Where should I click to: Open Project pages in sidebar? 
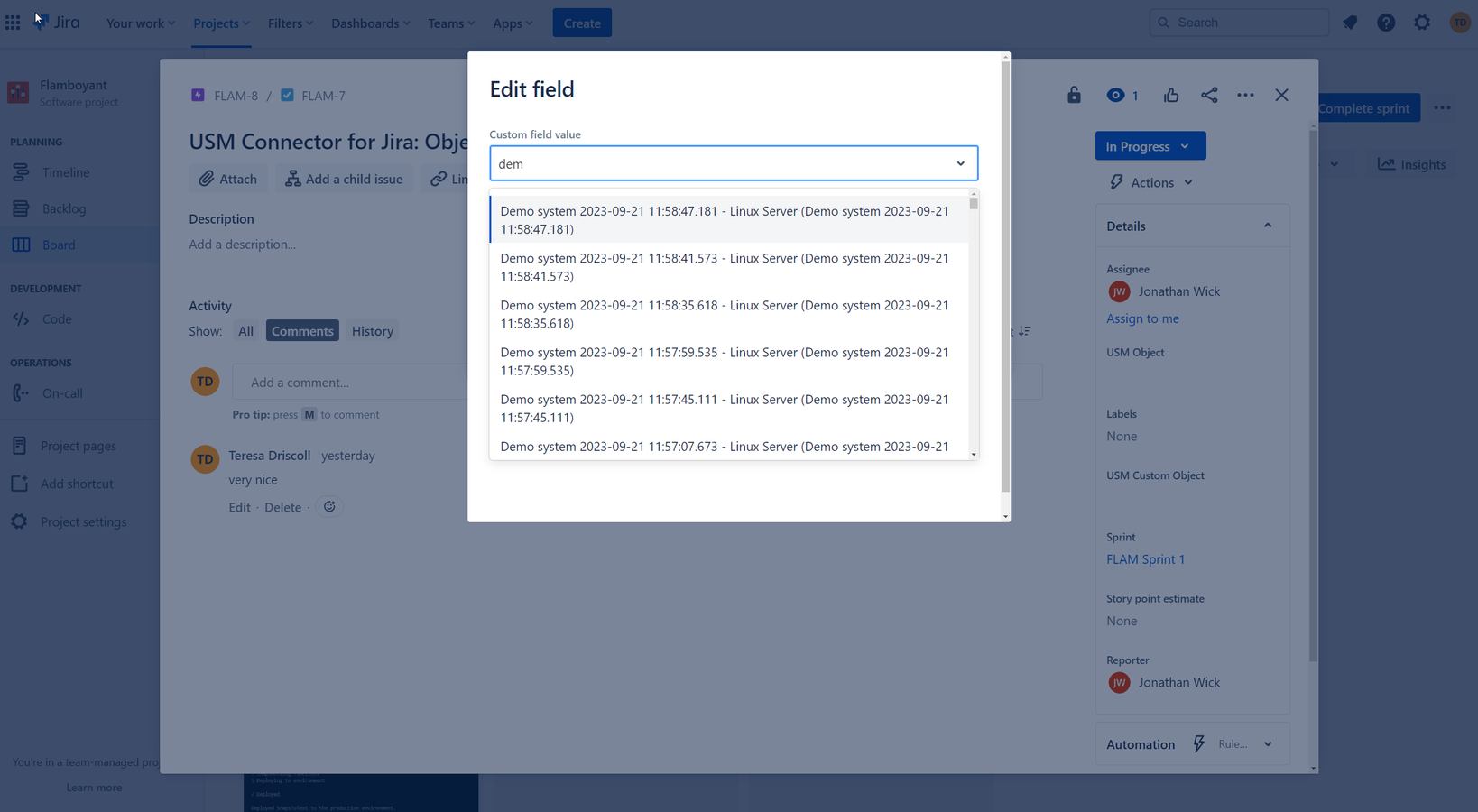click(78, 446)
